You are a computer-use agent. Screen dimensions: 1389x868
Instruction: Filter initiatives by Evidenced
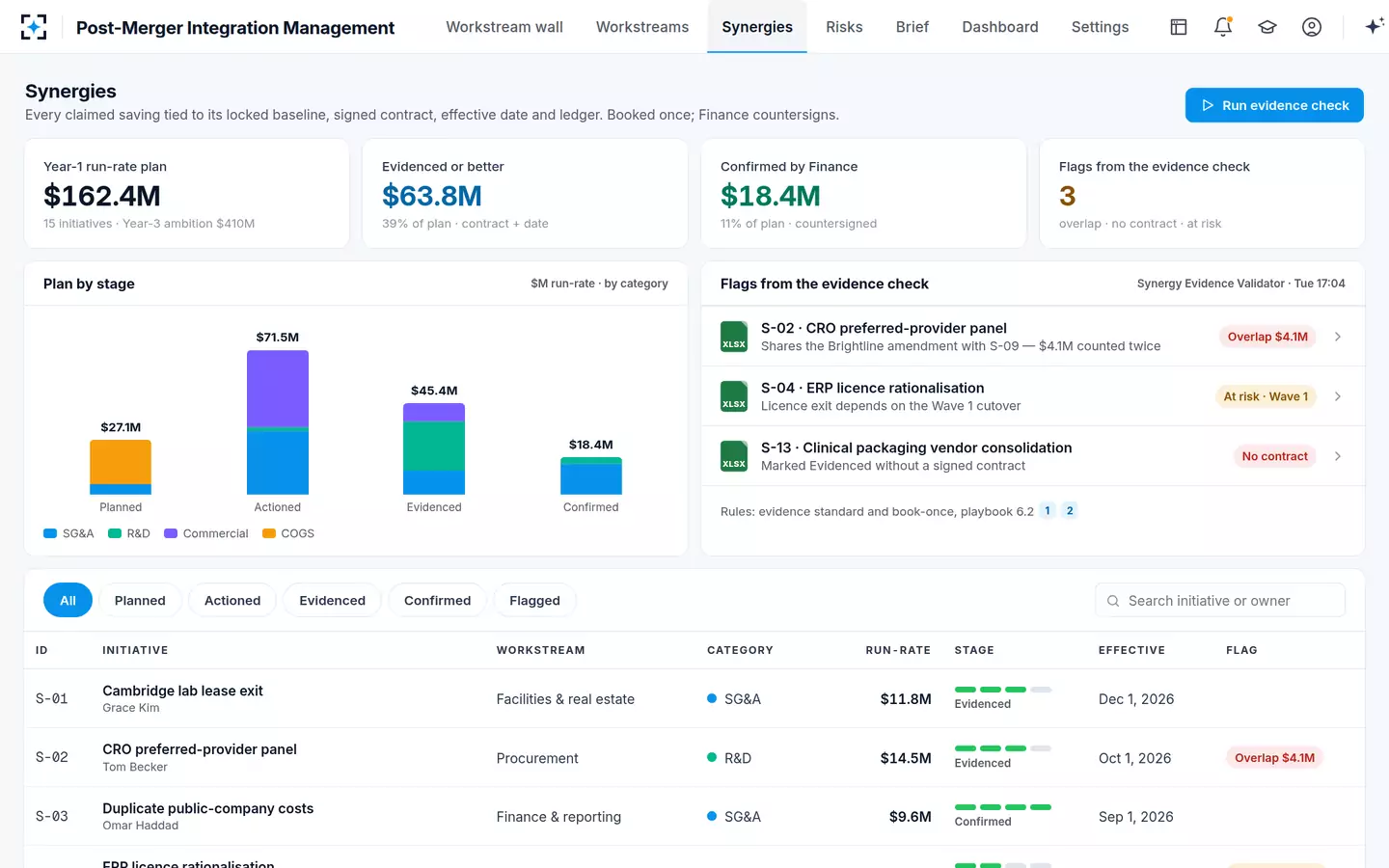click(332, 600)
